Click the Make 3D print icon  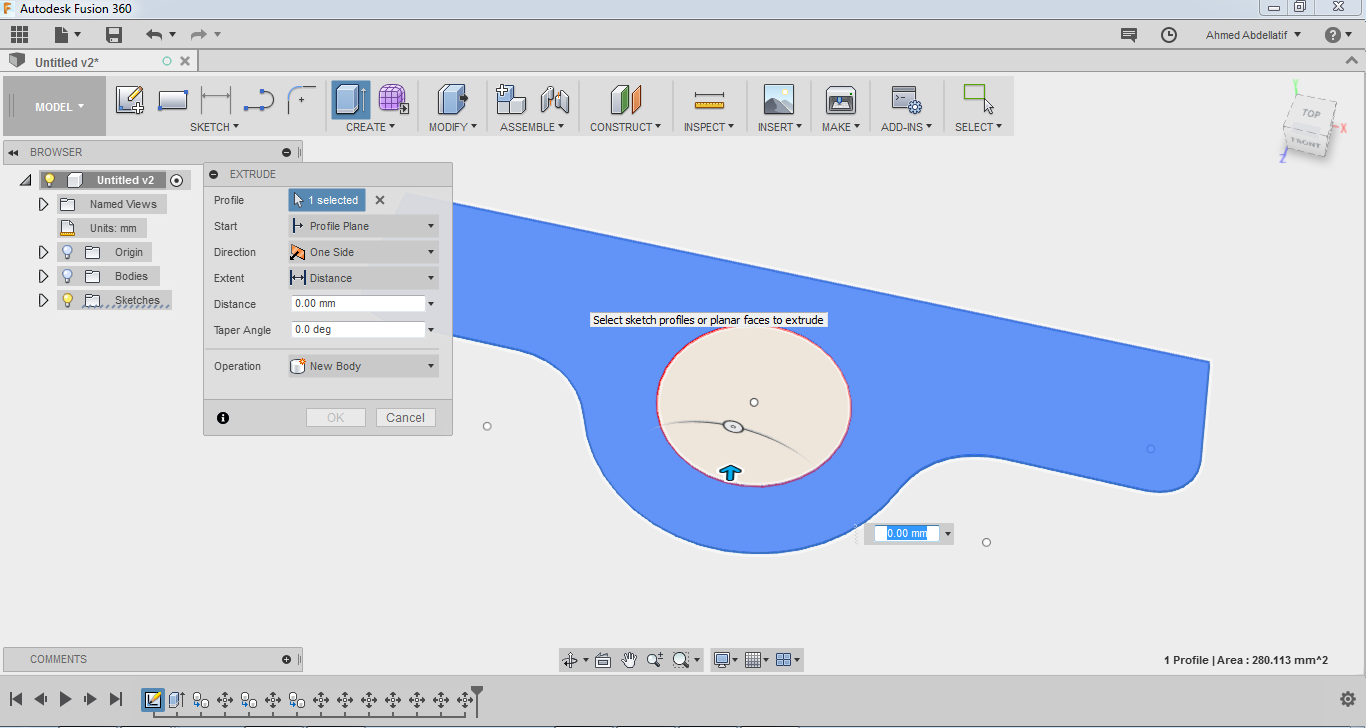click(x=840, y=100)
